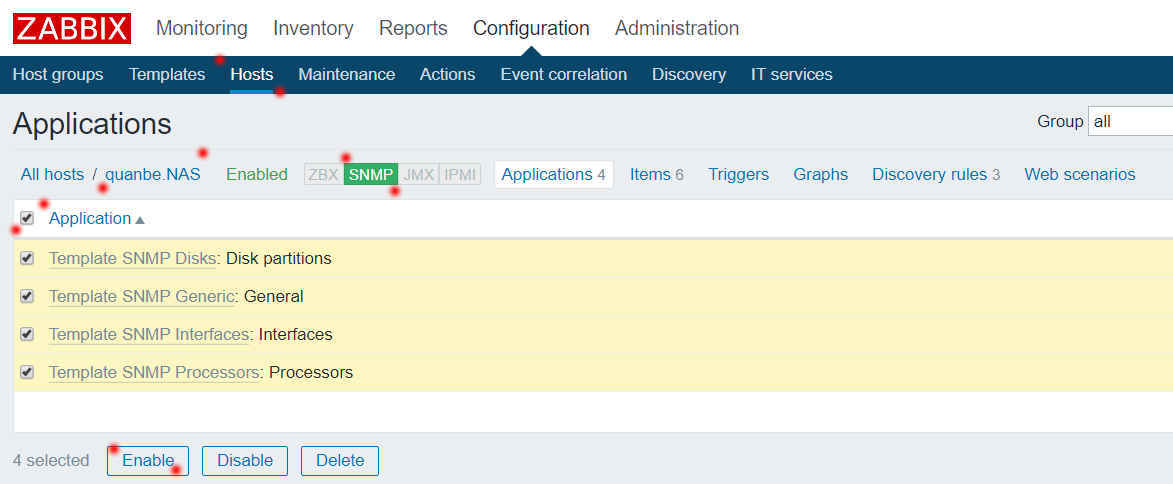Image resolution: width=1173 pixels, height=484 pixels.
Task: Switch to the Items 6 tab
Action: [x=657, y=174]
